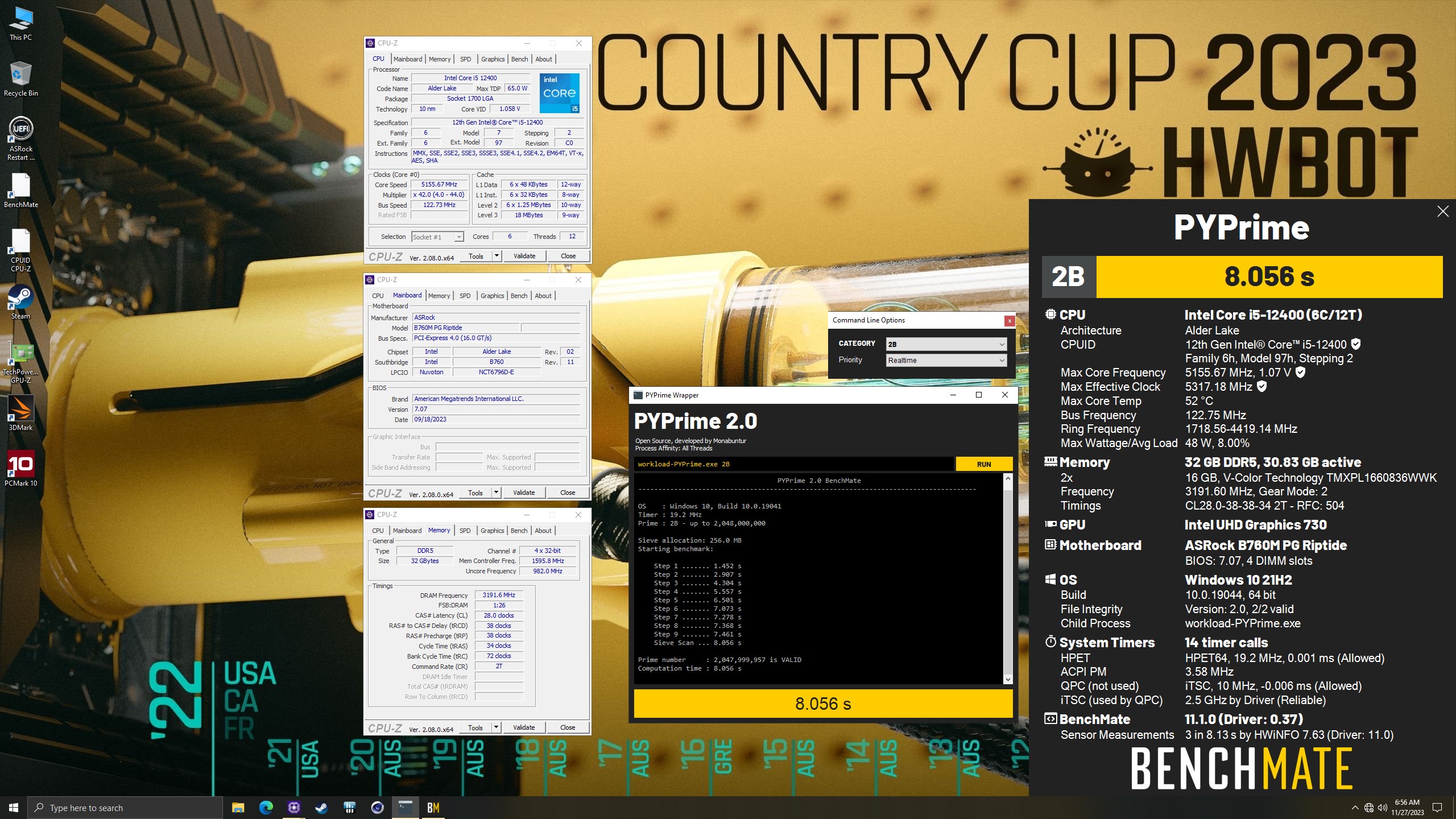Open the This PC desktop icon
The width and height of the screenshot is (1456, 819).
coord(20,24)
